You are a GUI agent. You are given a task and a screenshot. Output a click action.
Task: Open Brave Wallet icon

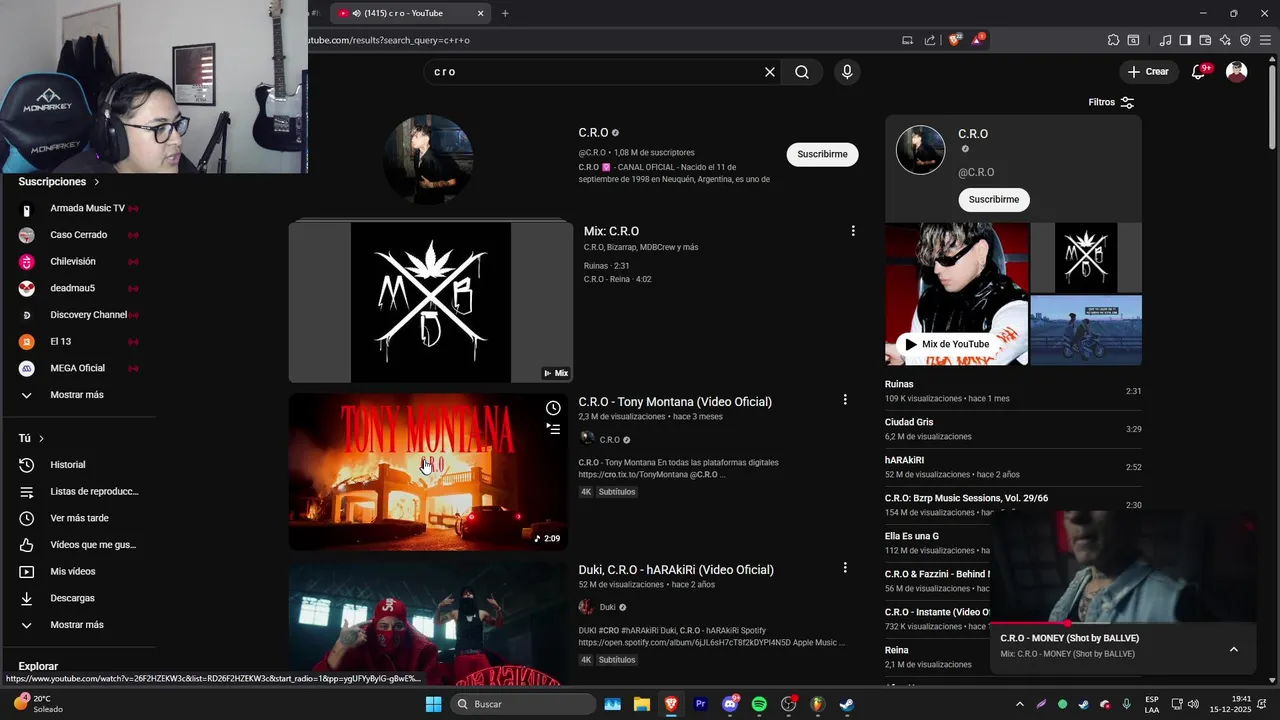(1205, 40)
